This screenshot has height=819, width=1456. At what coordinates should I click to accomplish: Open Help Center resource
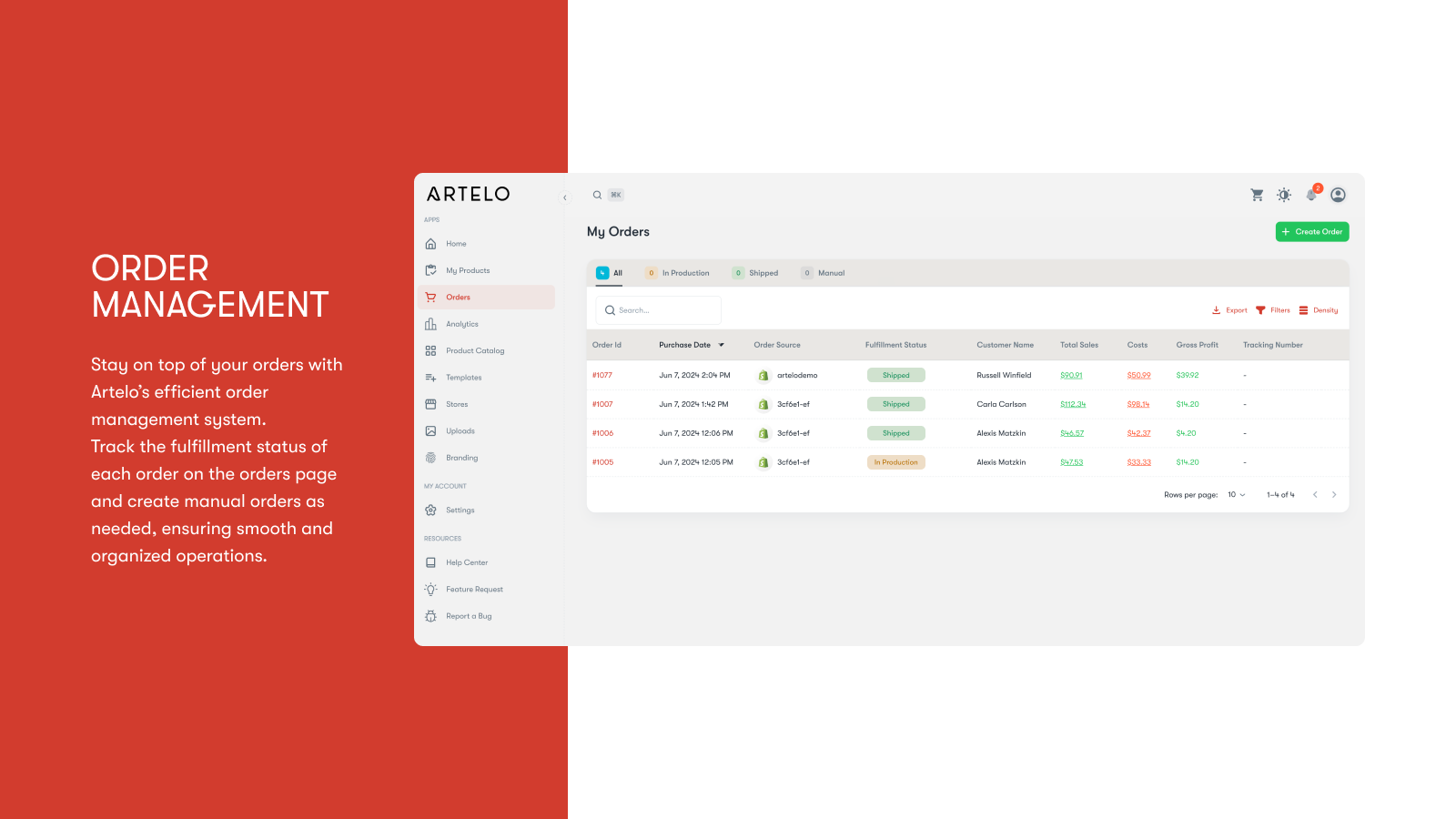tap(487, 562)
